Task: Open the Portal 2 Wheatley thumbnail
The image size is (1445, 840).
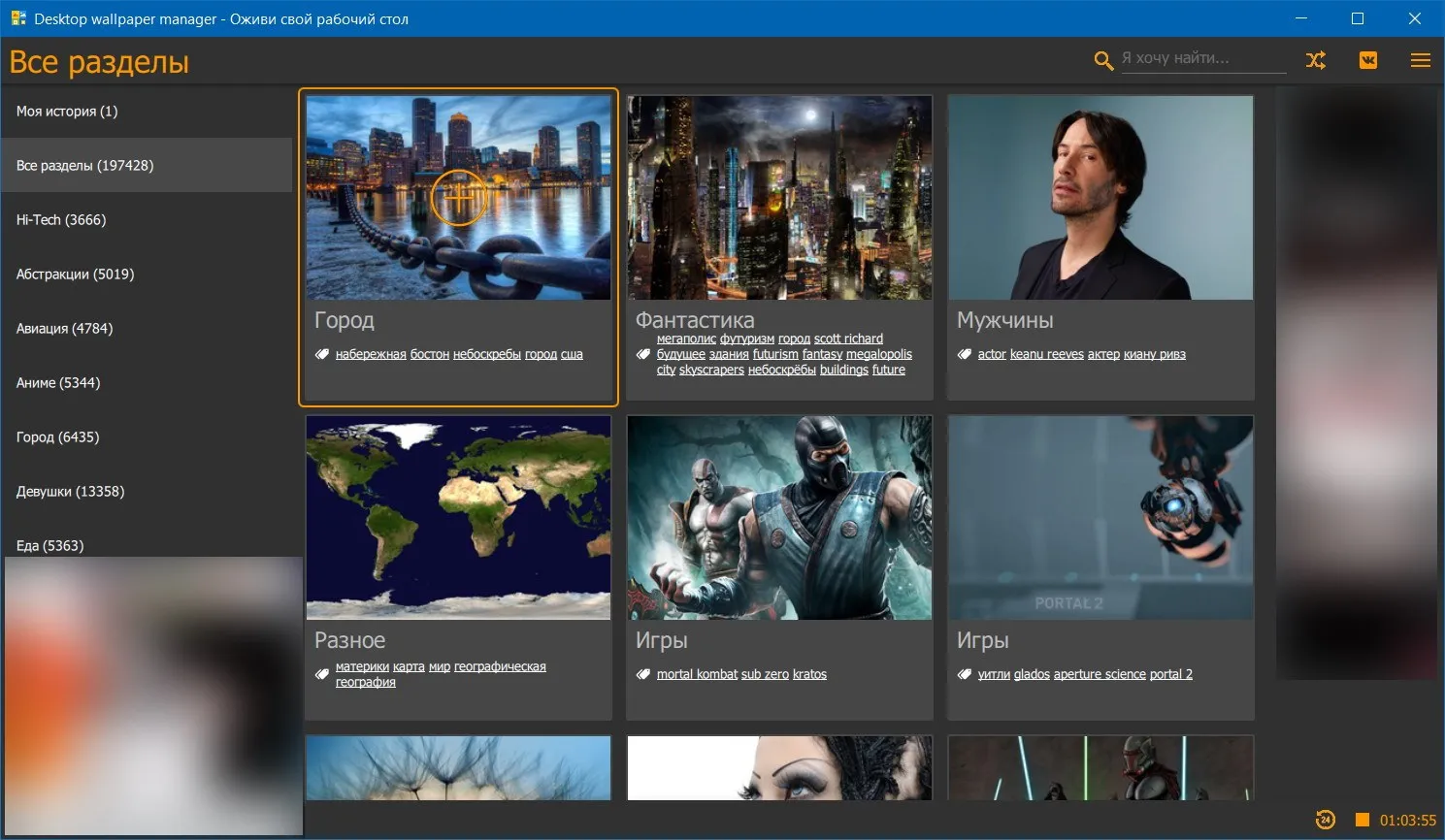Action: point(1100,517)
